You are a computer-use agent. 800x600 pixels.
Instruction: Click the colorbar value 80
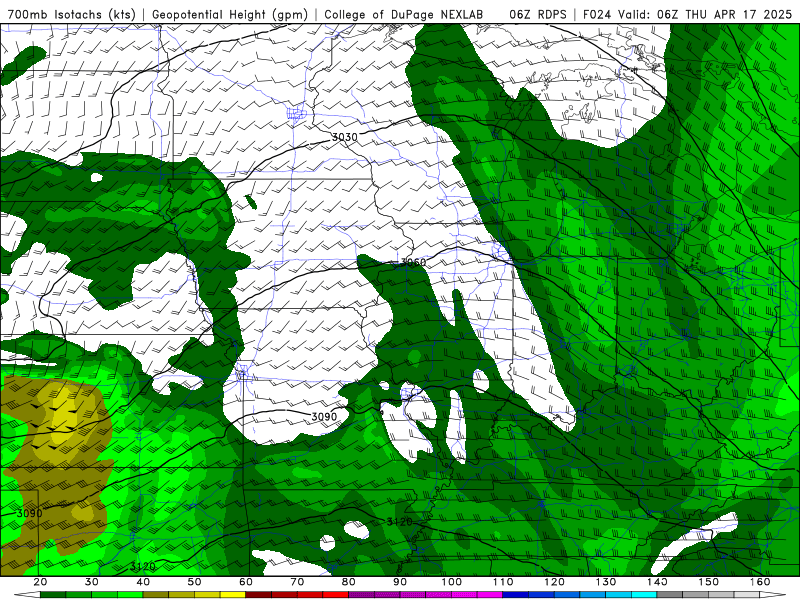(x=348, y=582)
